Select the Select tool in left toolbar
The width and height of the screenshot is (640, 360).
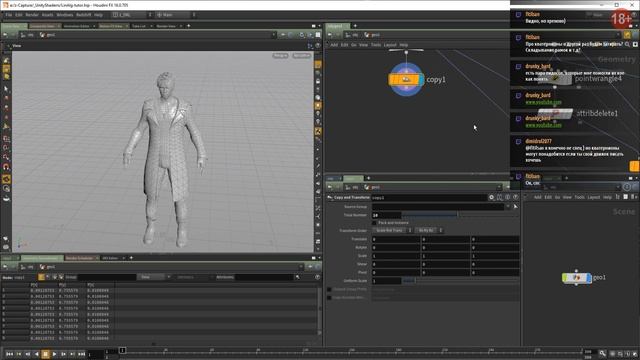coord(6,89)
